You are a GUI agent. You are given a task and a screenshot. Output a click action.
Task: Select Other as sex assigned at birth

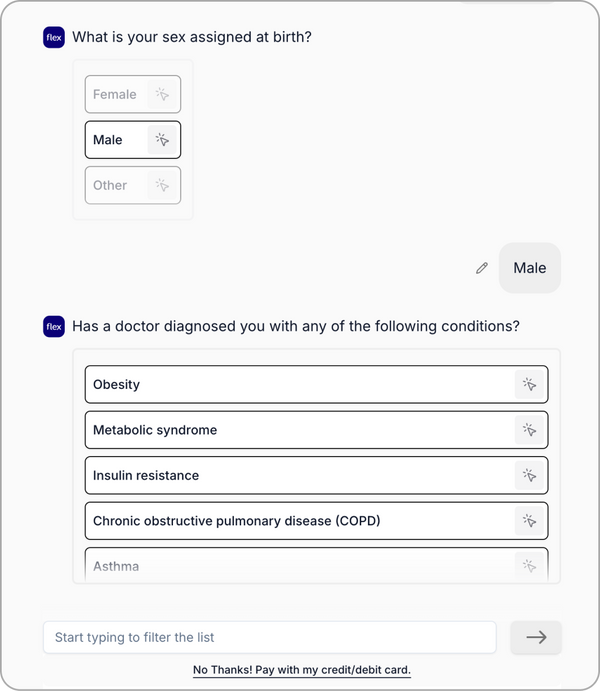click(110, 185)
